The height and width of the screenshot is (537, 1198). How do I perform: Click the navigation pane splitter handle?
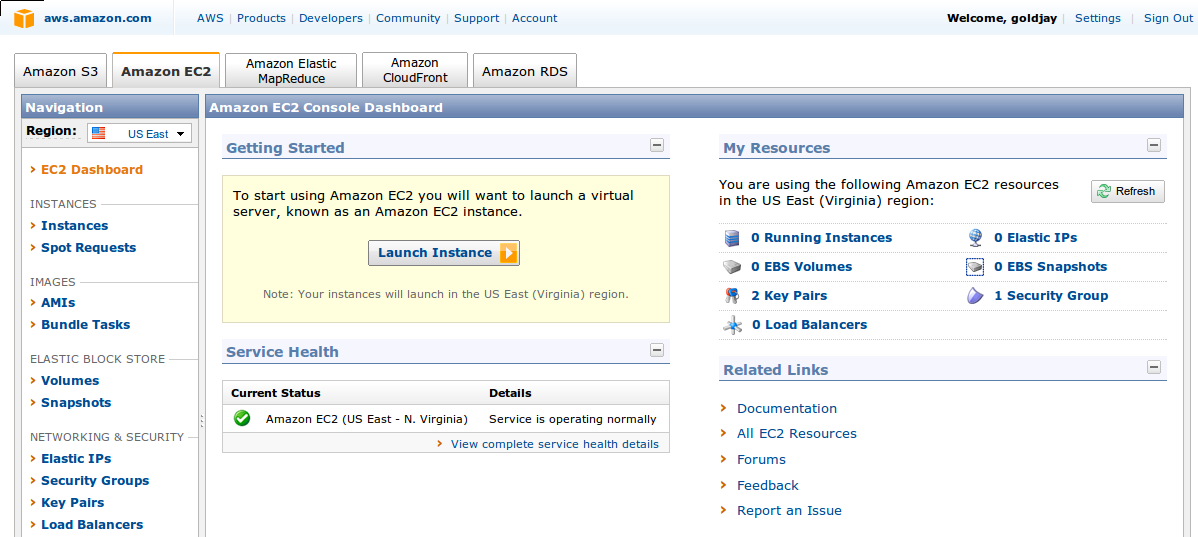202,420
